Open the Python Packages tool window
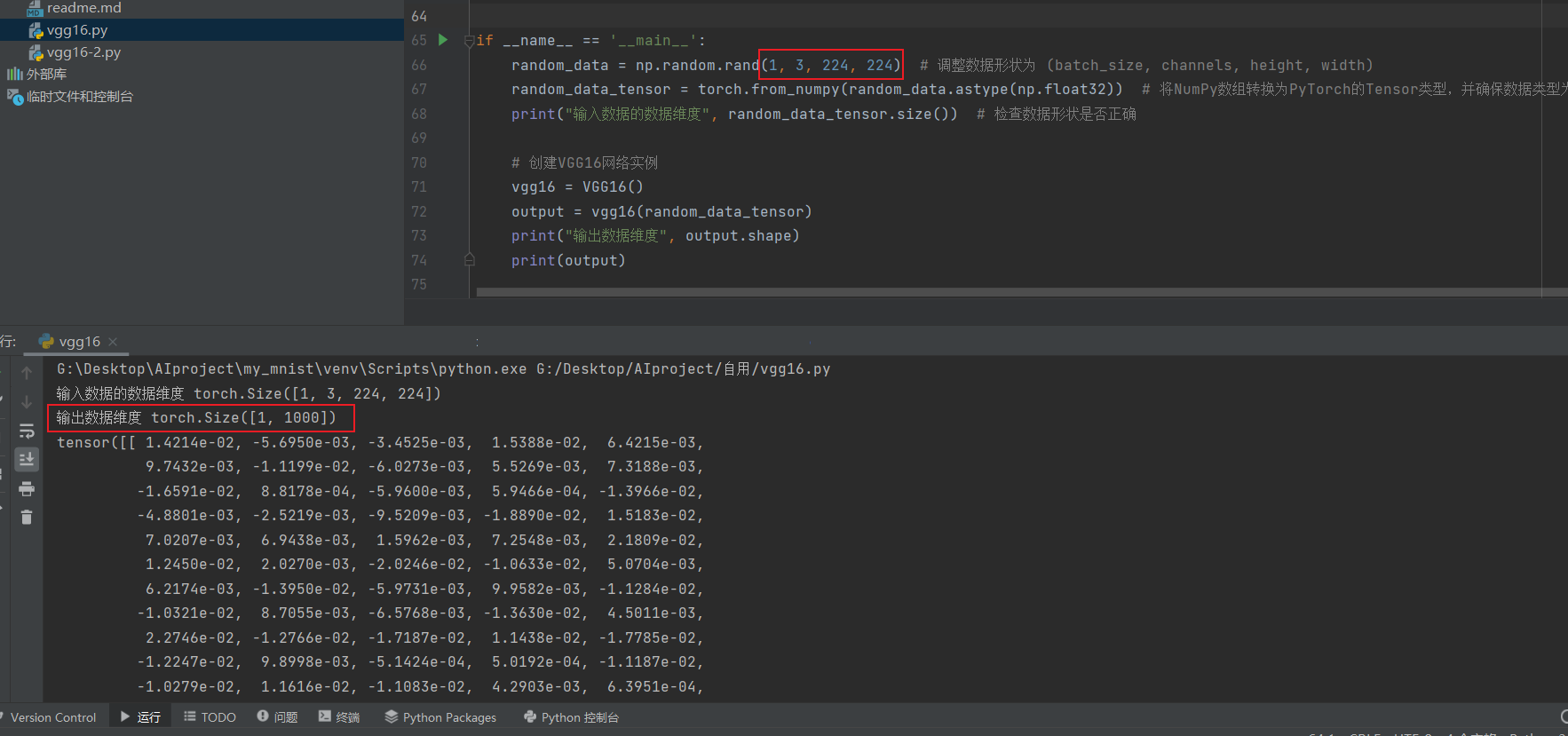This screenshot has width=1568, height=736. pyautogui.click(x=440, y=717)
